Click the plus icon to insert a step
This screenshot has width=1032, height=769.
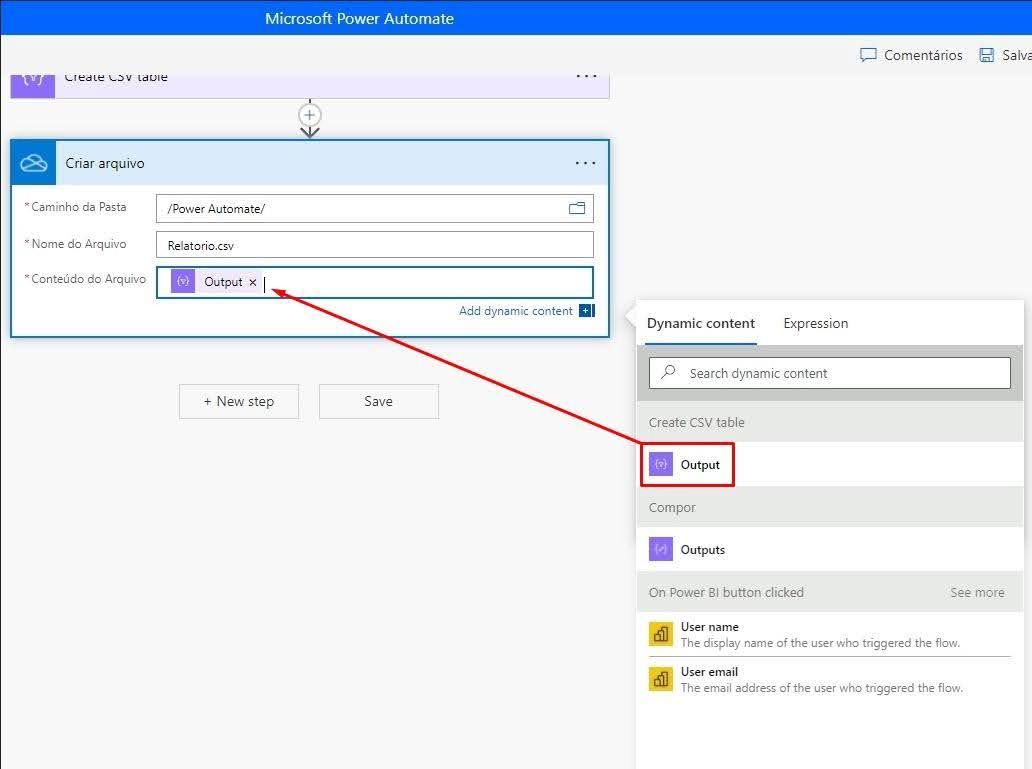click(310, 114)
